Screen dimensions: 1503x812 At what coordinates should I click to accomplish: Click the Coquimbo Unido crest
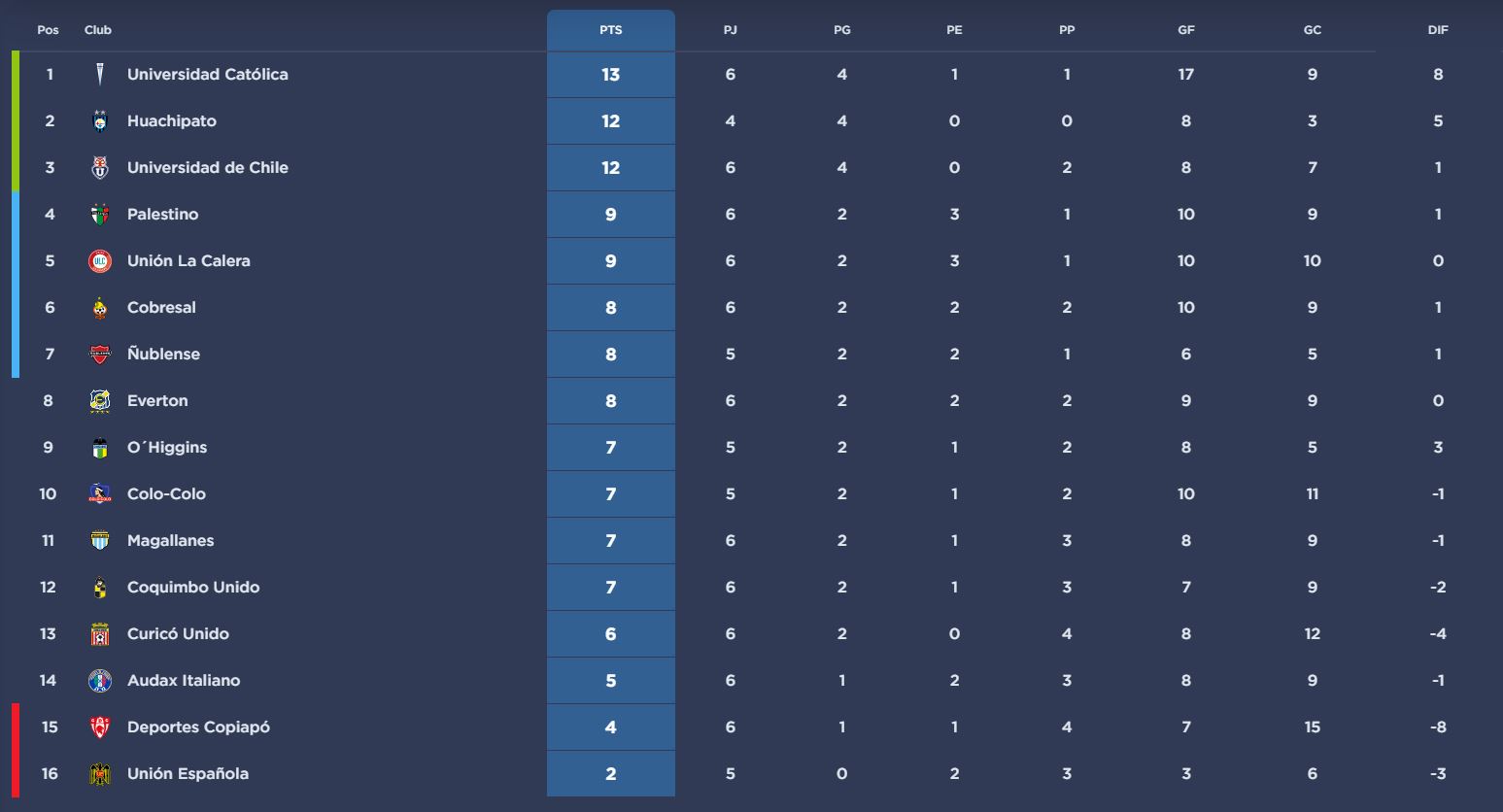(x=100, y=588)
